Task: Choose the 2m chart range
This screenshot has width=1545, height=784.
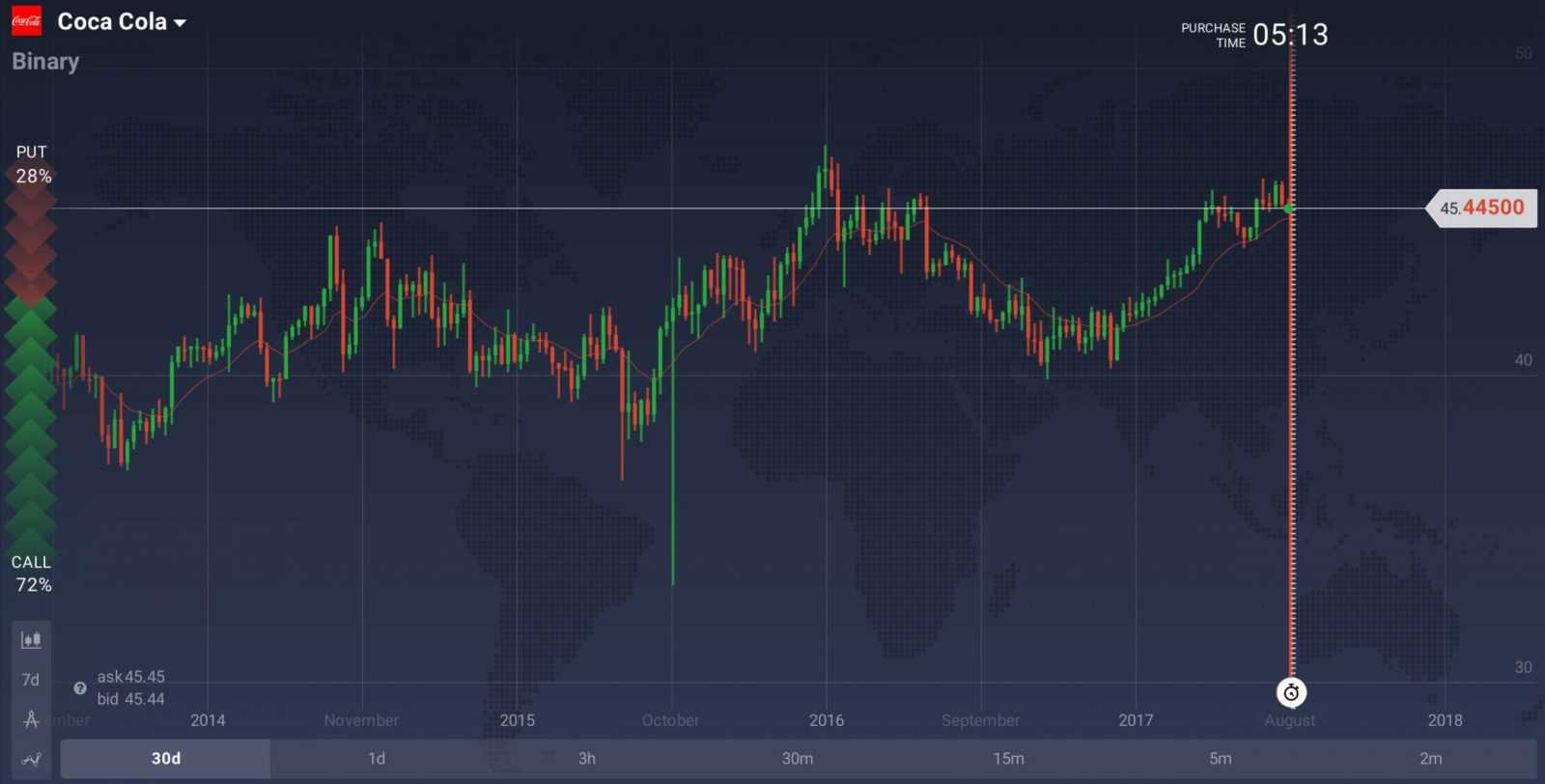Action: tap(1430, 759)
